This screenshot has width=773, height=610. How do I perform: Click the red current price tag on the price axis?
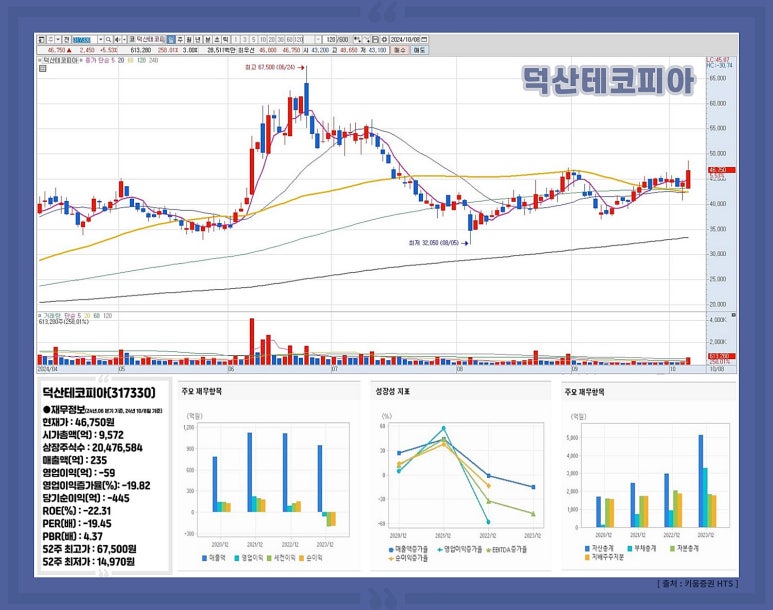(x=721, y=170)
